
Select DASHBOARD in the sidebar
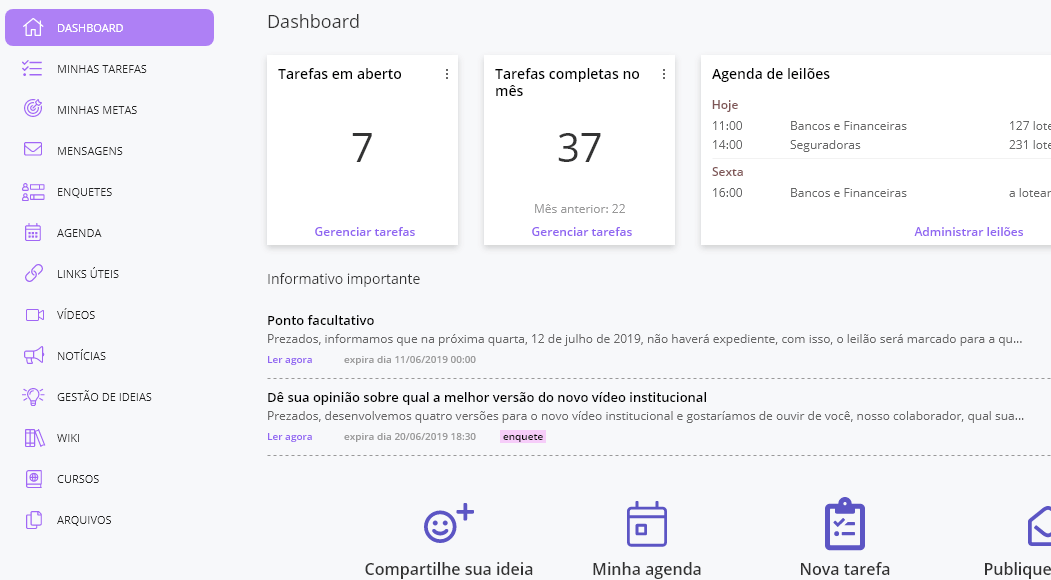(x=109, y=27)
